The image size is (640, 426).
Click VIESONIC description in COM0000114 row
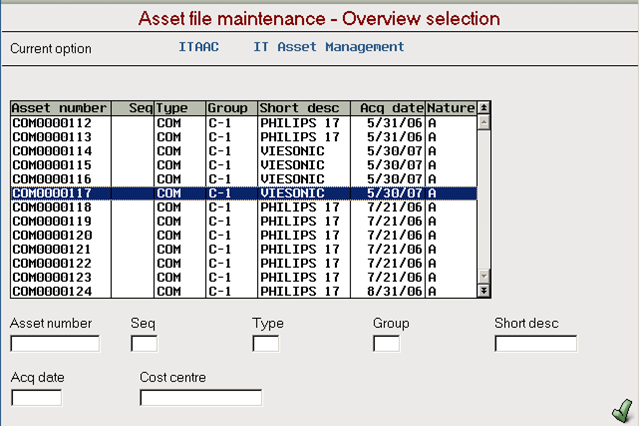(292, 151)
